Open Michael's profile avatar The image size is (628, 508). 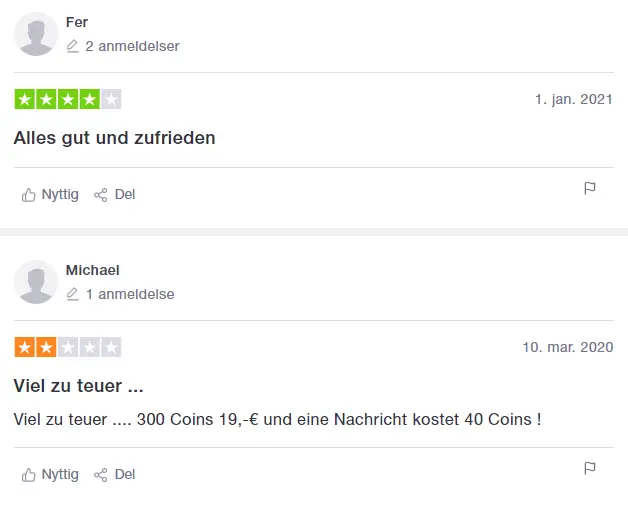point(36,282)
